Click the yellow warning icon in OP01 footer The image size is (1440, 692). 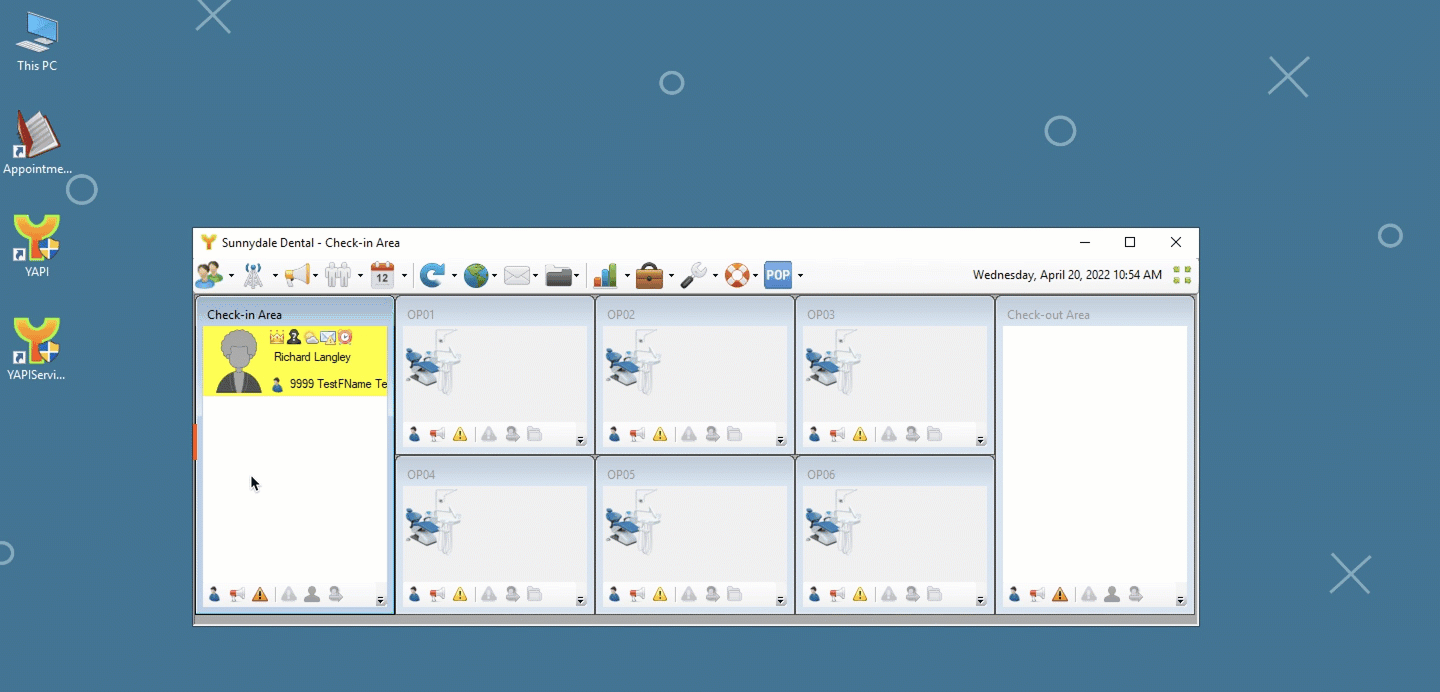tap(460, 434)
